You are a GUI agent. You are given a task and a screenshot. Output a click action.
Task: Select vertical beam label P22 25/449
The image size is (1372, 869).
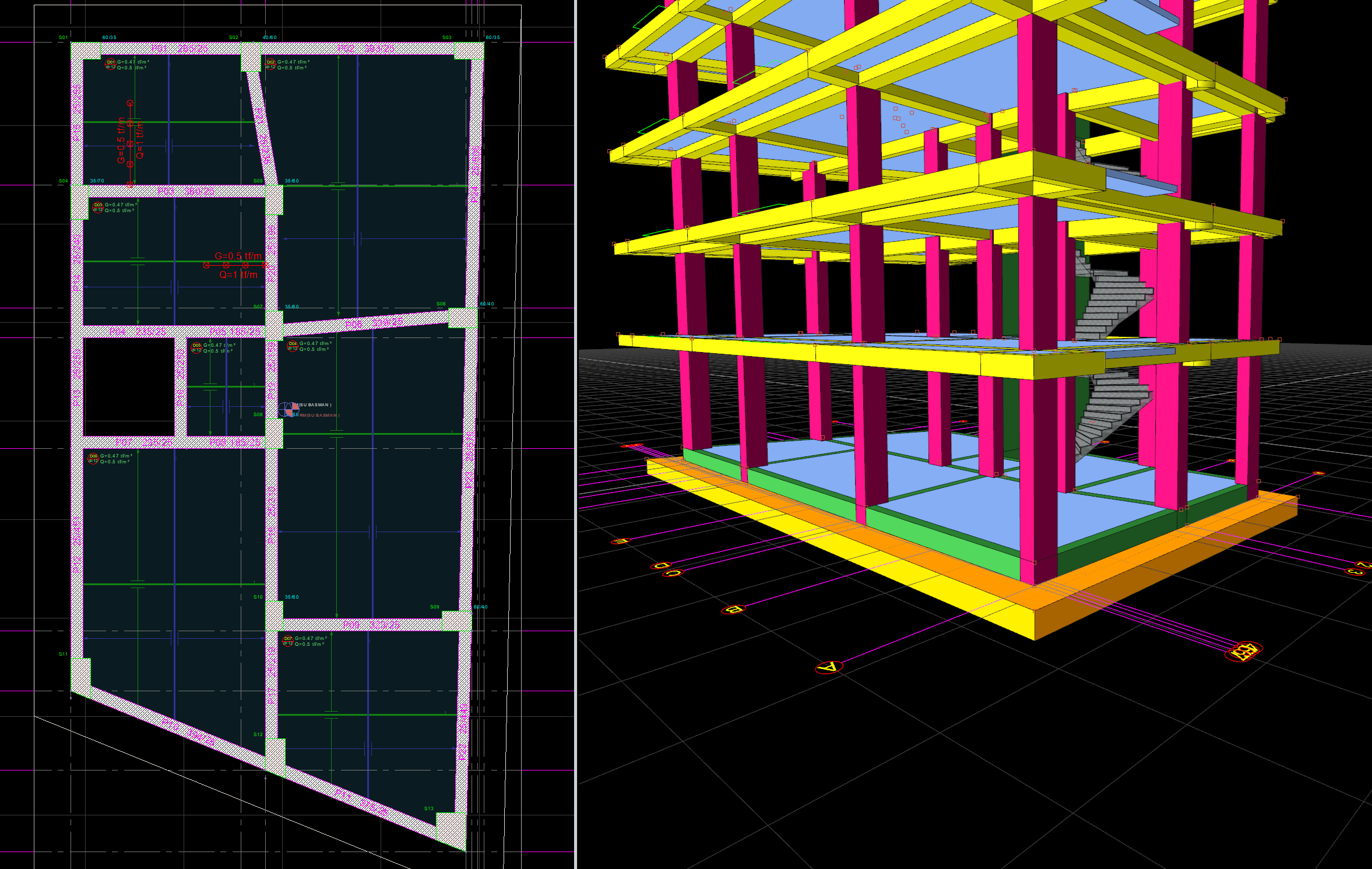tap(462, 731)
